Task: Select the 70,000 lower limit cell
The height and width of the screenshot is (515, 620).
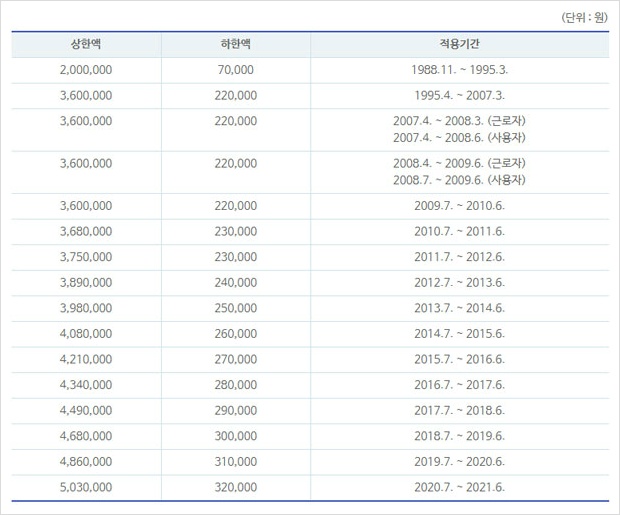Action: (236, 70)
